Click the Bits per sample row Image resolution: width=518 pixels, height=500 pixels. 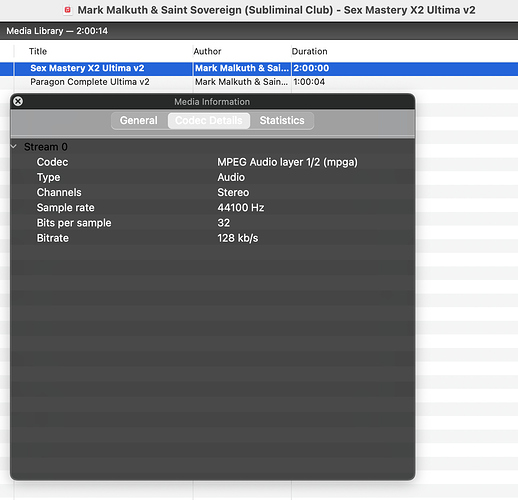[x=213, y=223]
